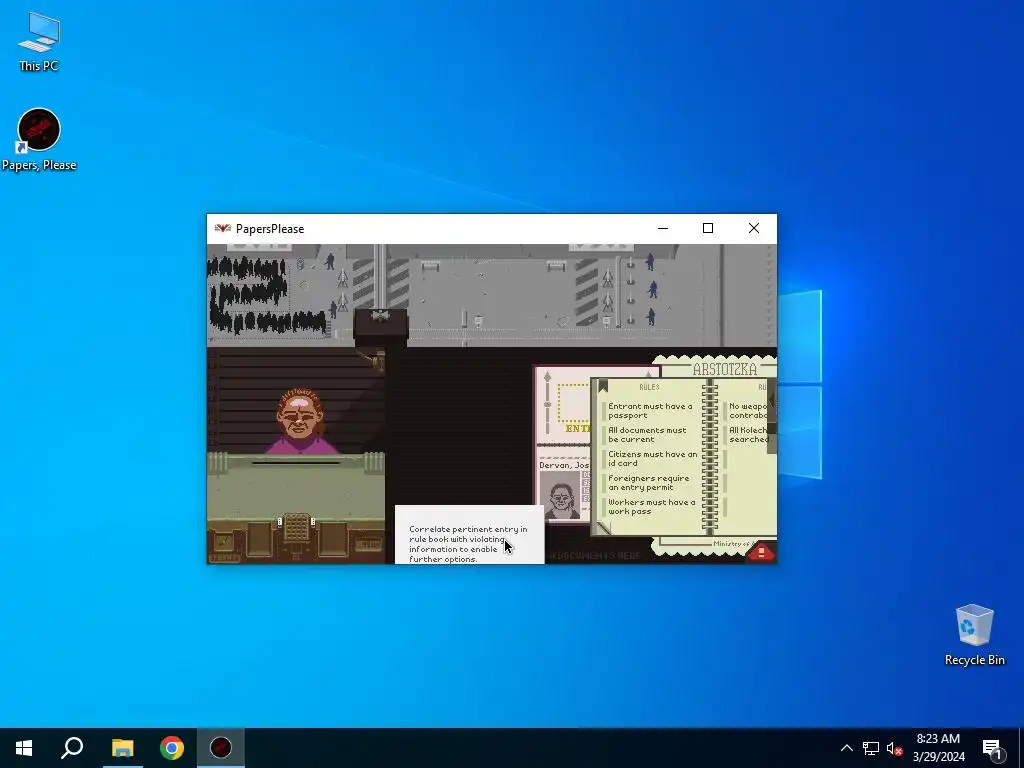Image resolution: width=1024 pixels, height=768 pixels.
Task: Click the intercom speaker grille on the booth counter
Action: [x=296, y=527]
